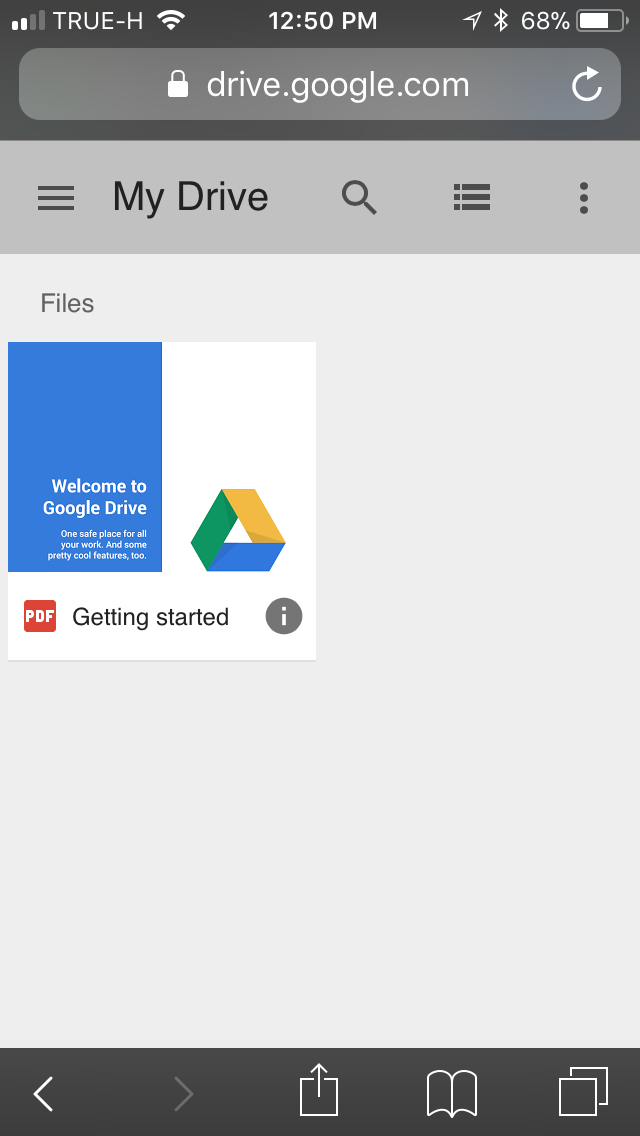This screenshot has height=1136, width=640.
Task: Tap the Wi-Fi status icon
Action: tap(171, 20)
